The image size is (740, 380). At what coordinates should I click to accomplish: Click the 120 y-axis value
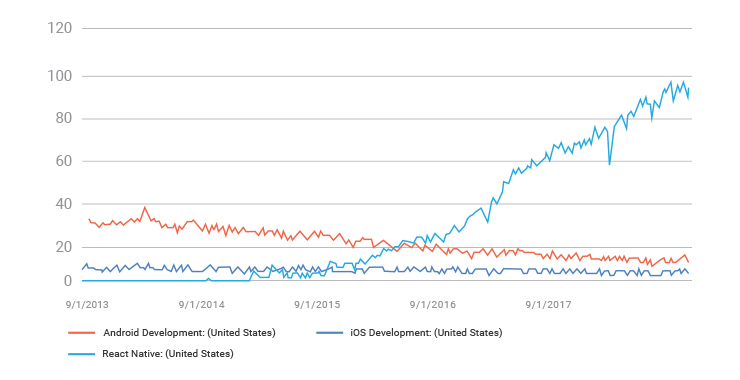coord(59,28)
